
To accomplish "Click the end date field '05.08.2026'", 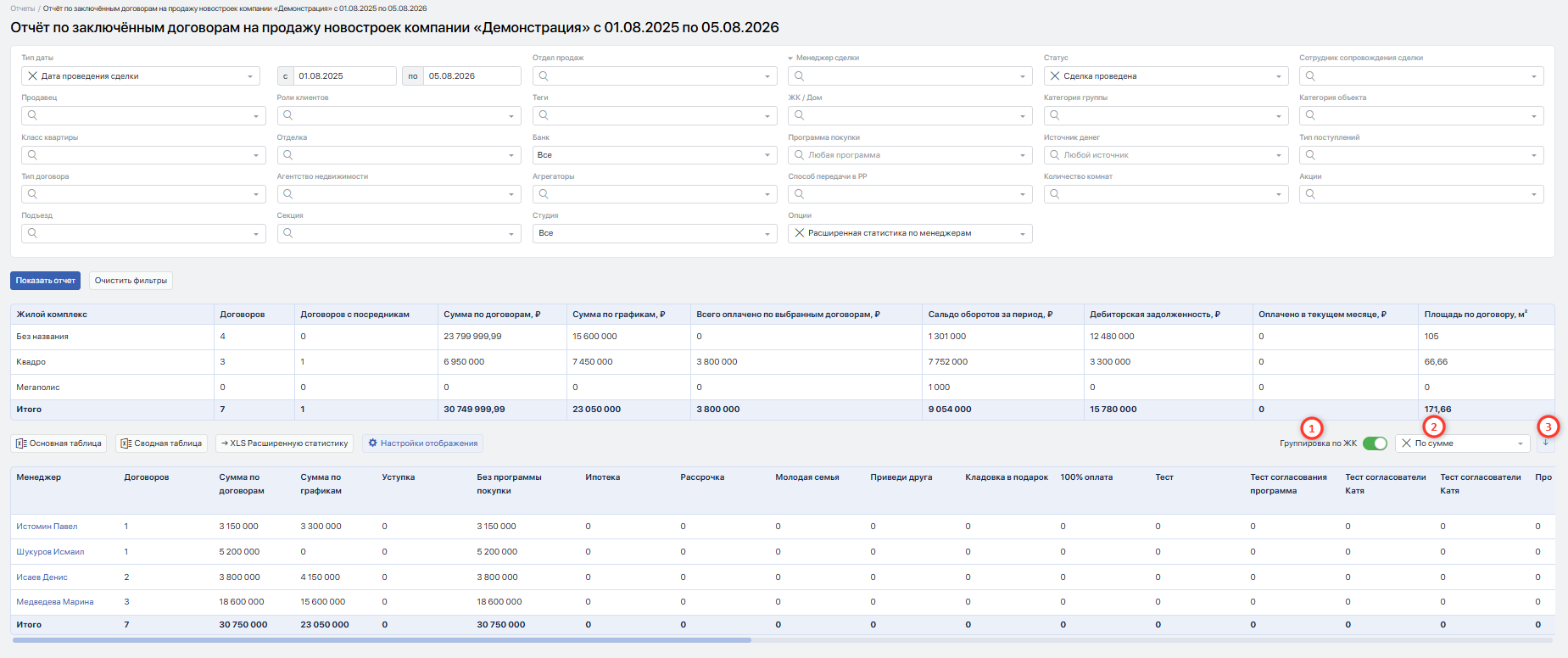I will pyautogui.click(x=472, y=76).
